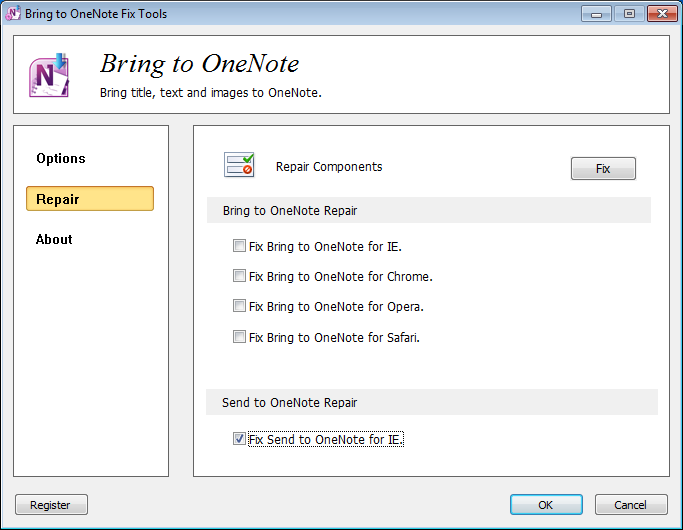Click the Fix button

coord(603,169)
